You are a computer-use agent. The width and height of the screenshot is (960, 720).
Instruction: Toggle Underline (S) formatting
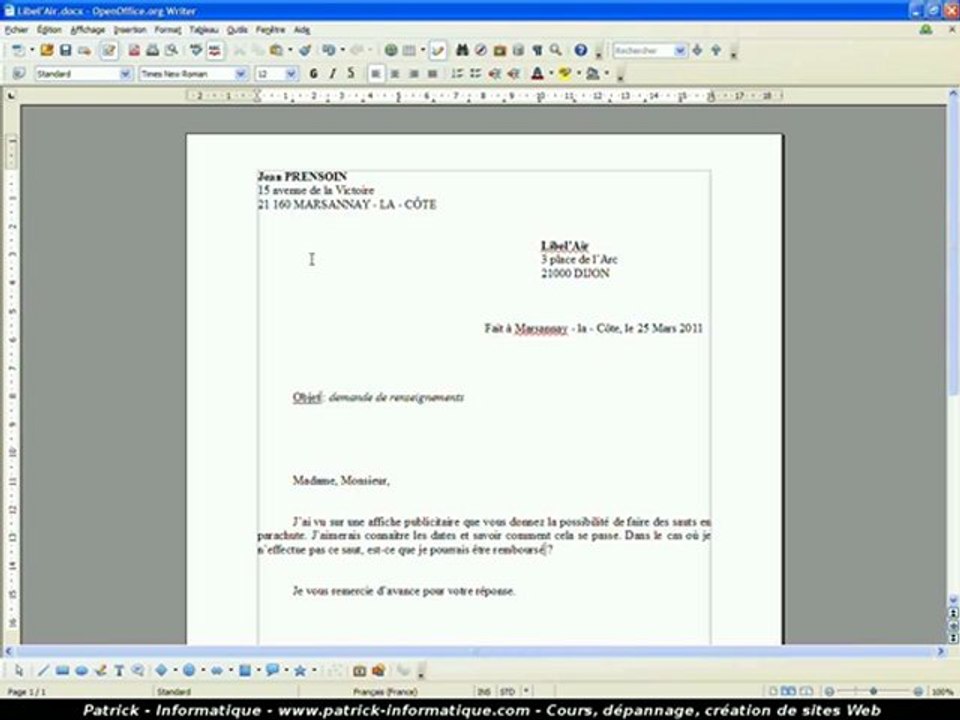point(351,73)
